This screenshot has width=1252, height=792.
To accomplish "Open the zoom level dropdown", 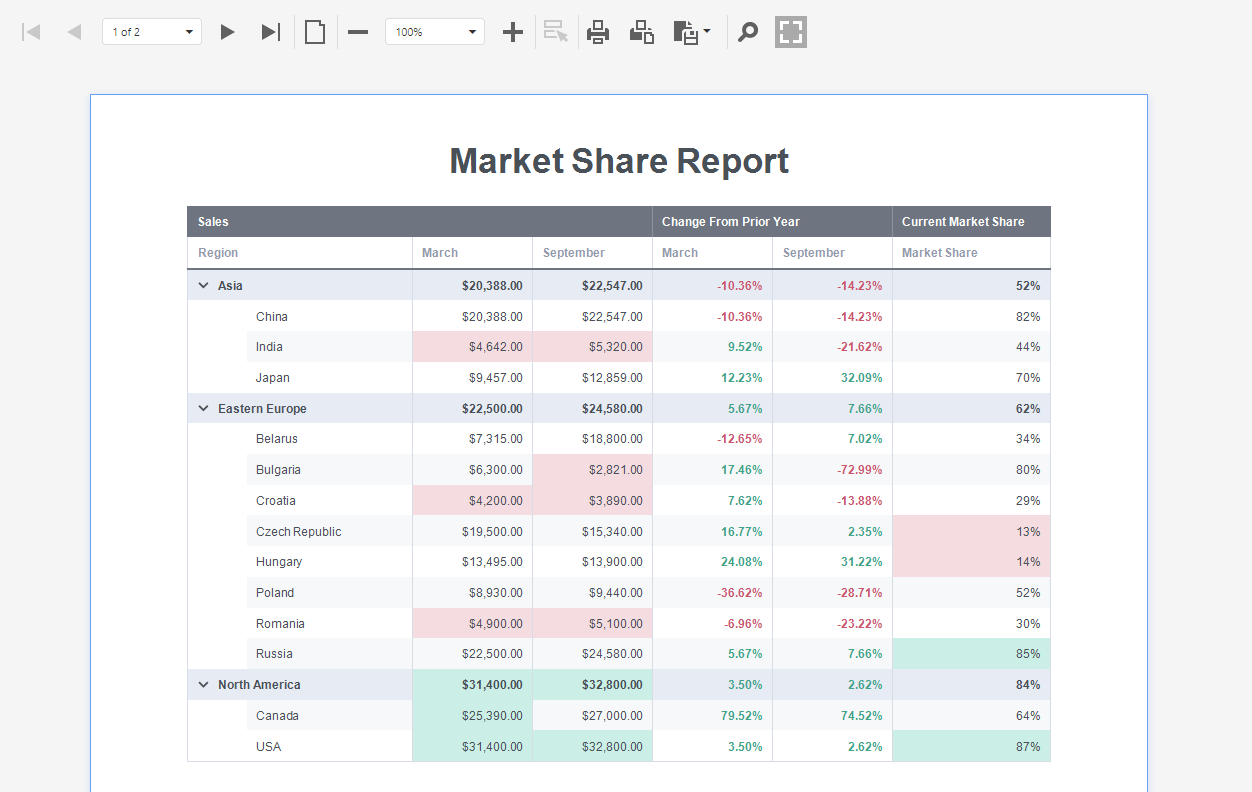I will click(472, 31).
